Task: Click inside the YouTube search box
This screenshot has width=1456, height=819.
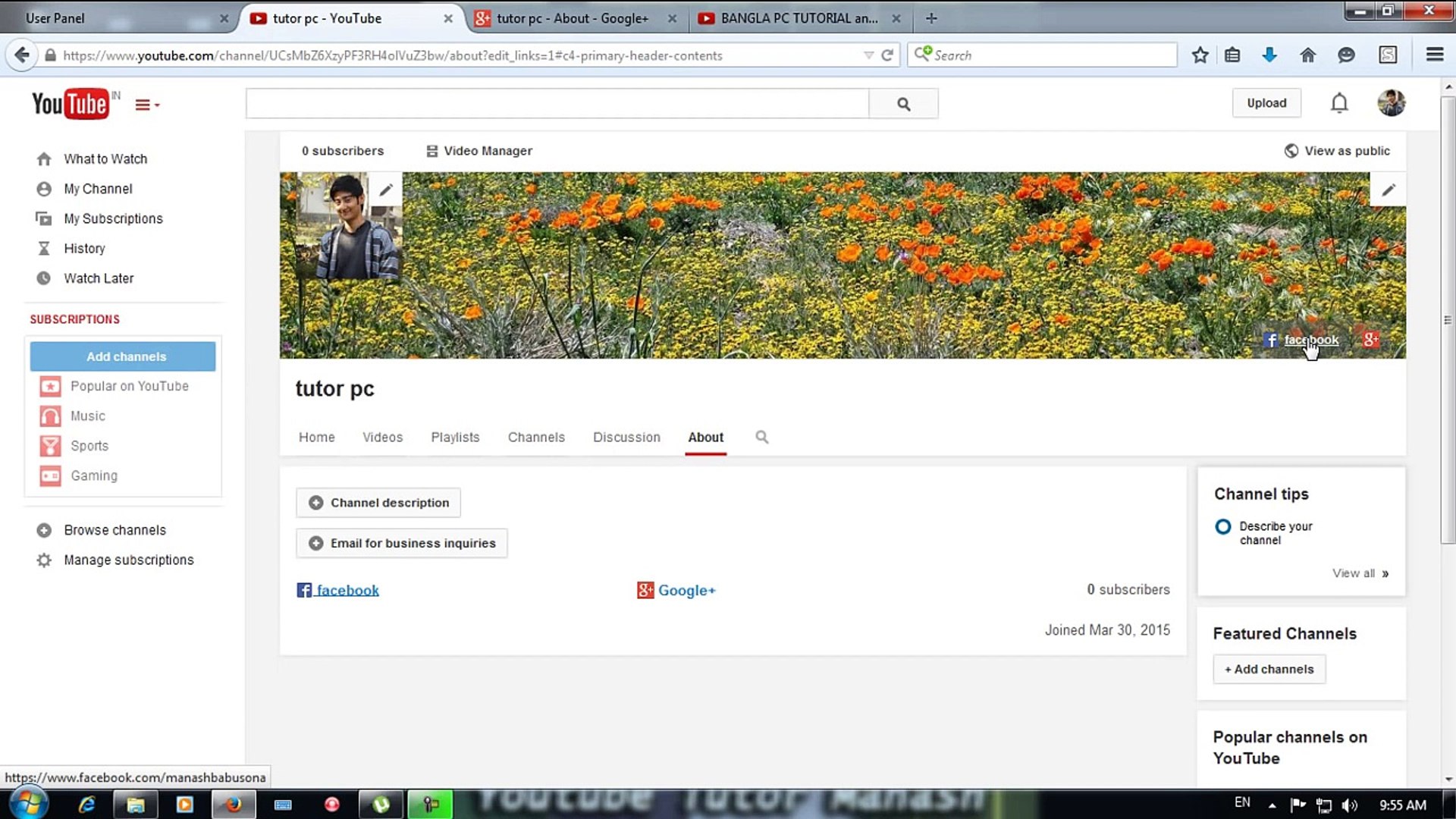Action: tap(557, 103)
